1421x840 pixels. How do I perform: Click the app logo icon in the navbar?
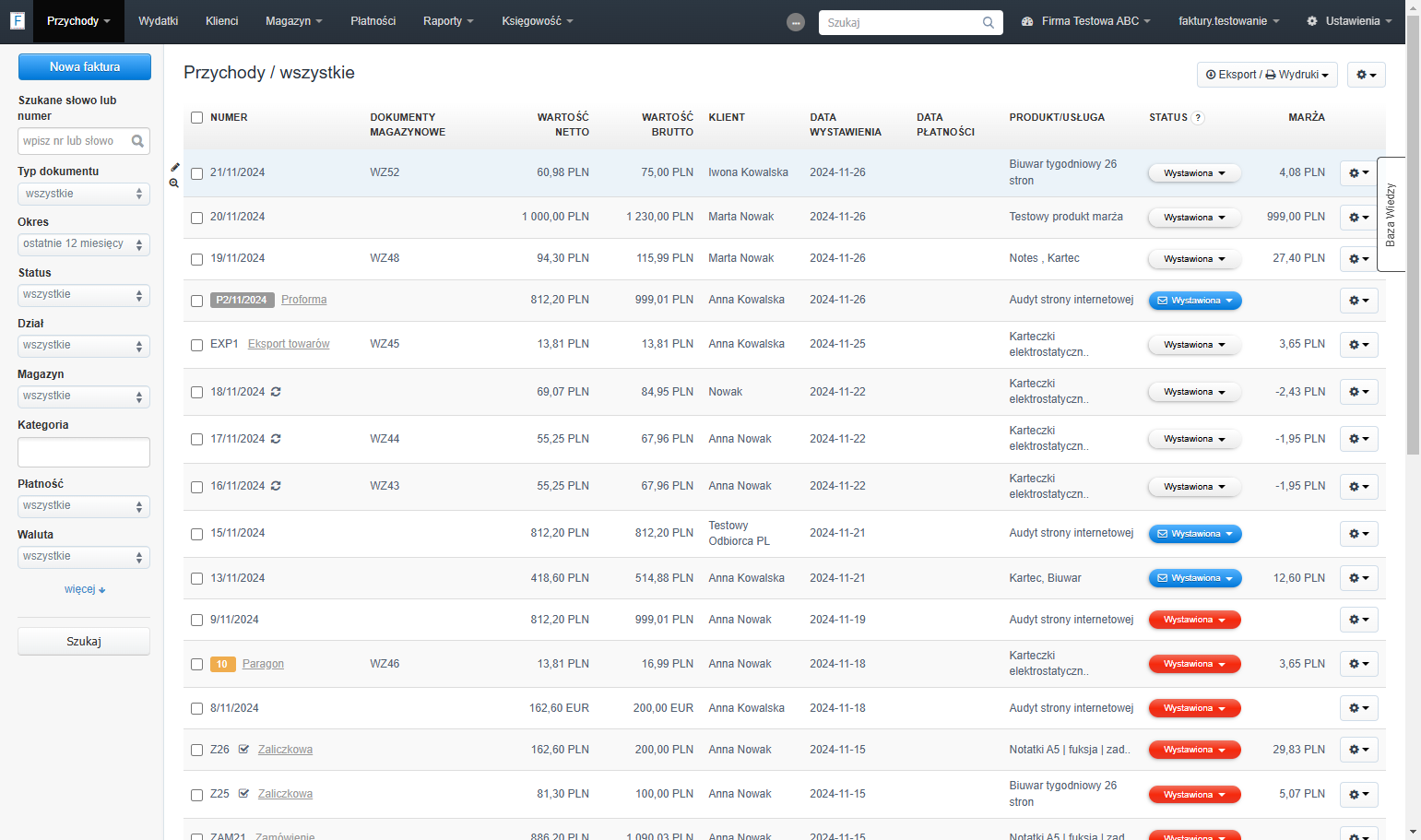coord(17,20)
